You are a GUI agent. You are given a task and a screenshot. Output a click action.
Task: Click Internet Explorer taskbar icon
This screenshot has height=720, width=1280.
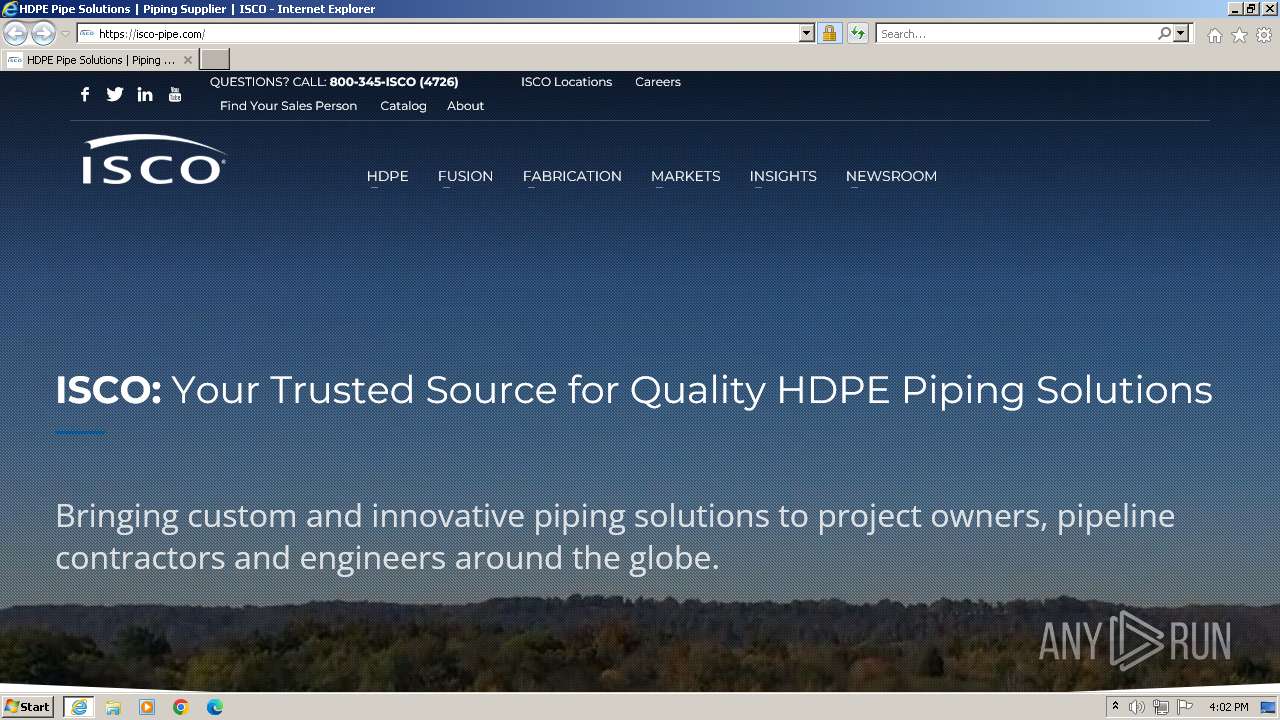click(x=79, y=707)
